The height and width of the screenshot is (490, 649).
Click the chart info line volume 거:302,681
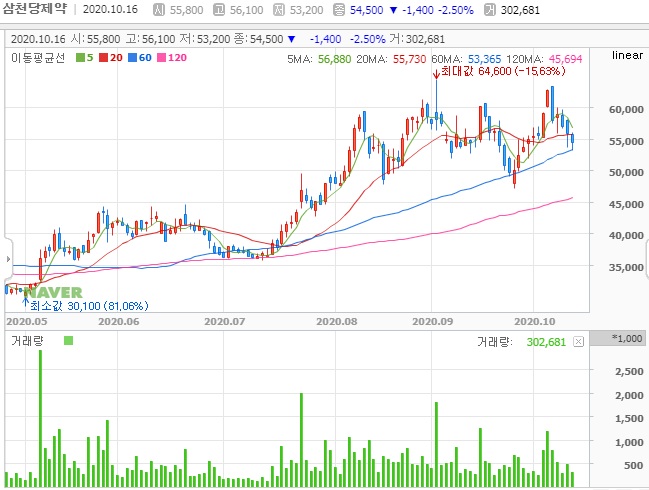(x=417, y=39)
